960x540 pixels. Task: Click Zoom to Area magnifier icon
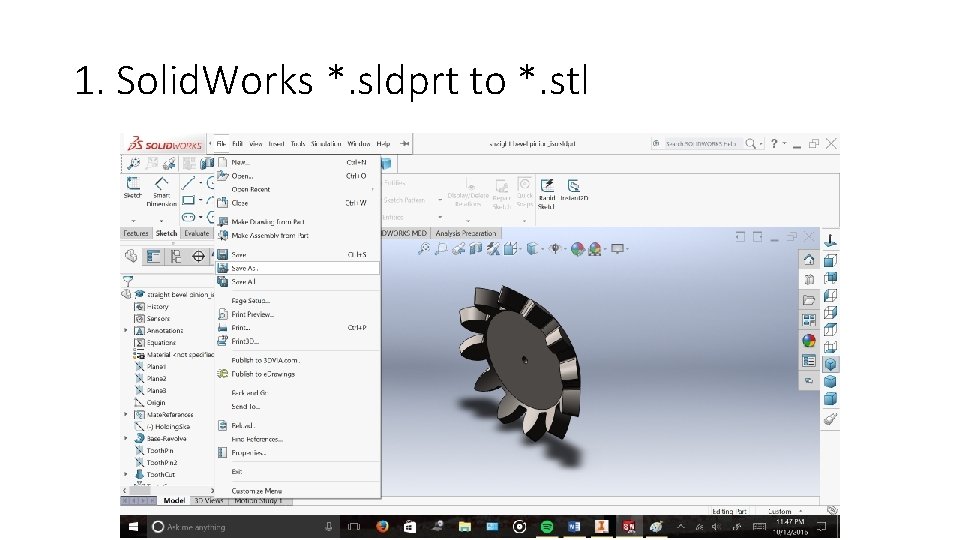pos(440,249)
